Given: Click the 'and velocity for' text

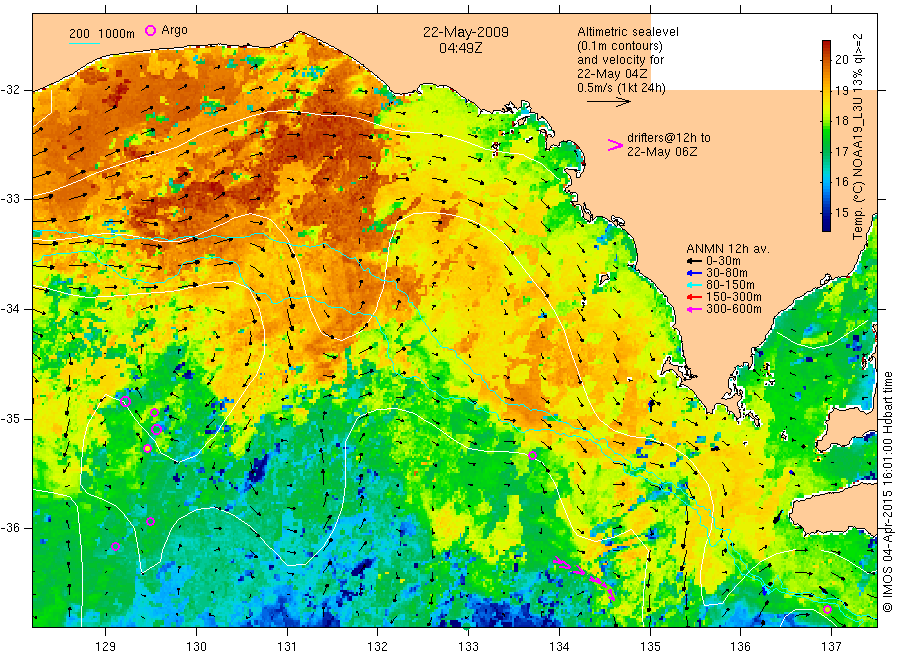Looking at the screenshot, I should tap(620, 60).
